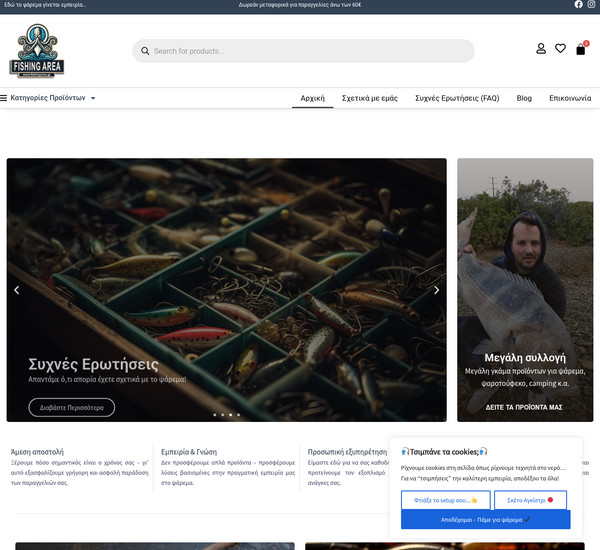Screen dimensions: 600x550
Task: Select the Αρχική menu item
Action: 313,98
